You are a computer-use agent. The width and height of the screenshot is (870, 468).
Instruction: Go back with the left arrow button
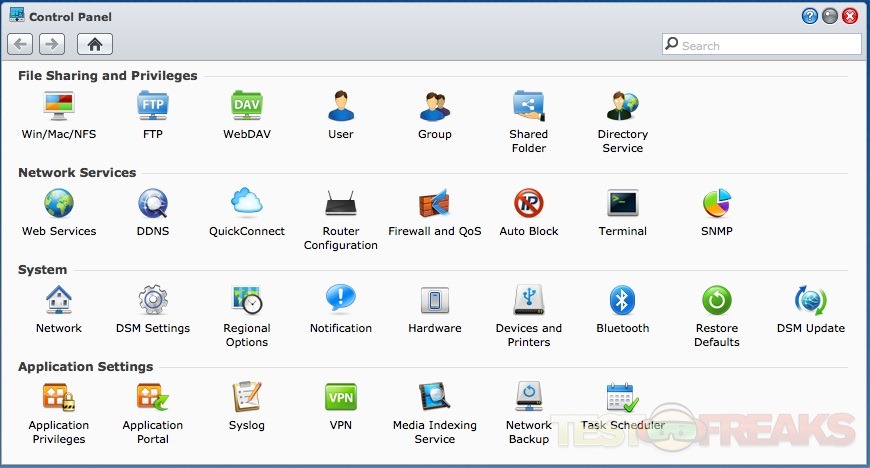point(21,44)
